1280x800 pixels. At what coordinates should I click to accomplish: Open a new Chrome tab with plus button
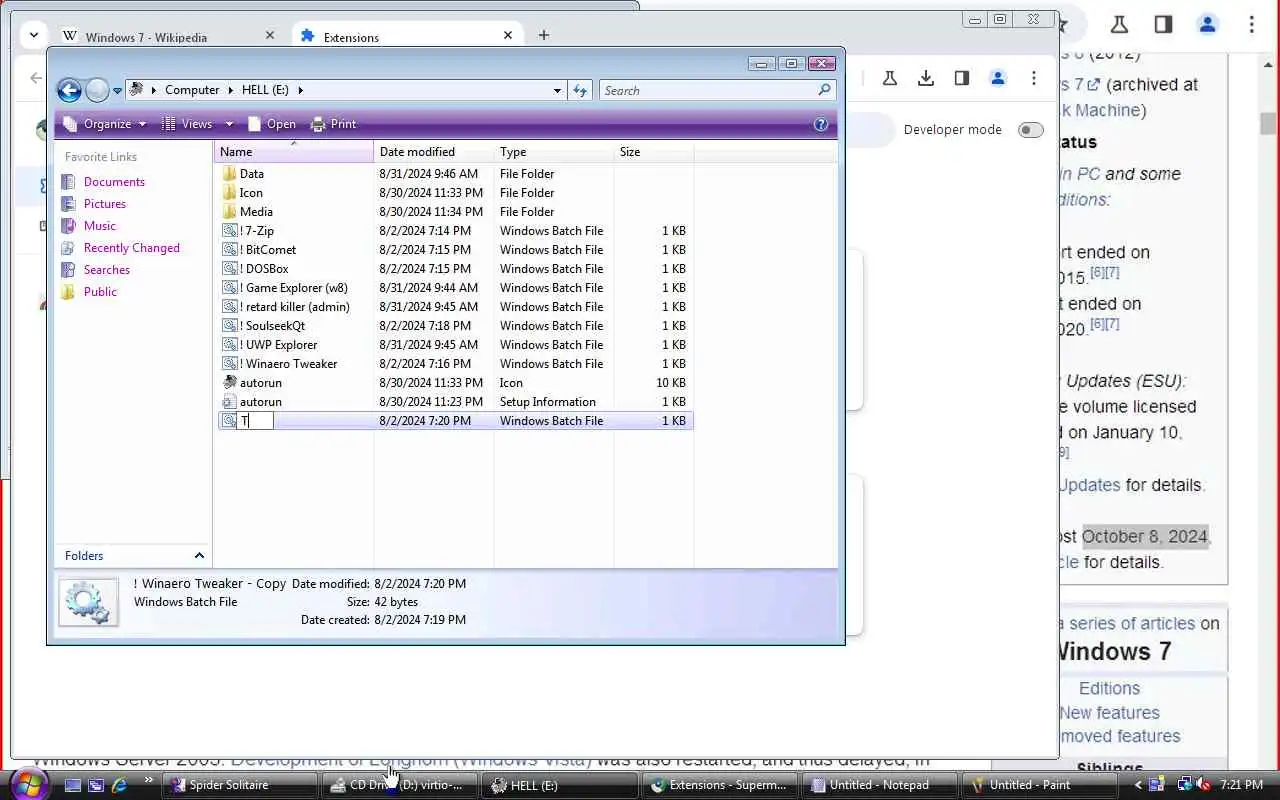[543, 35]
